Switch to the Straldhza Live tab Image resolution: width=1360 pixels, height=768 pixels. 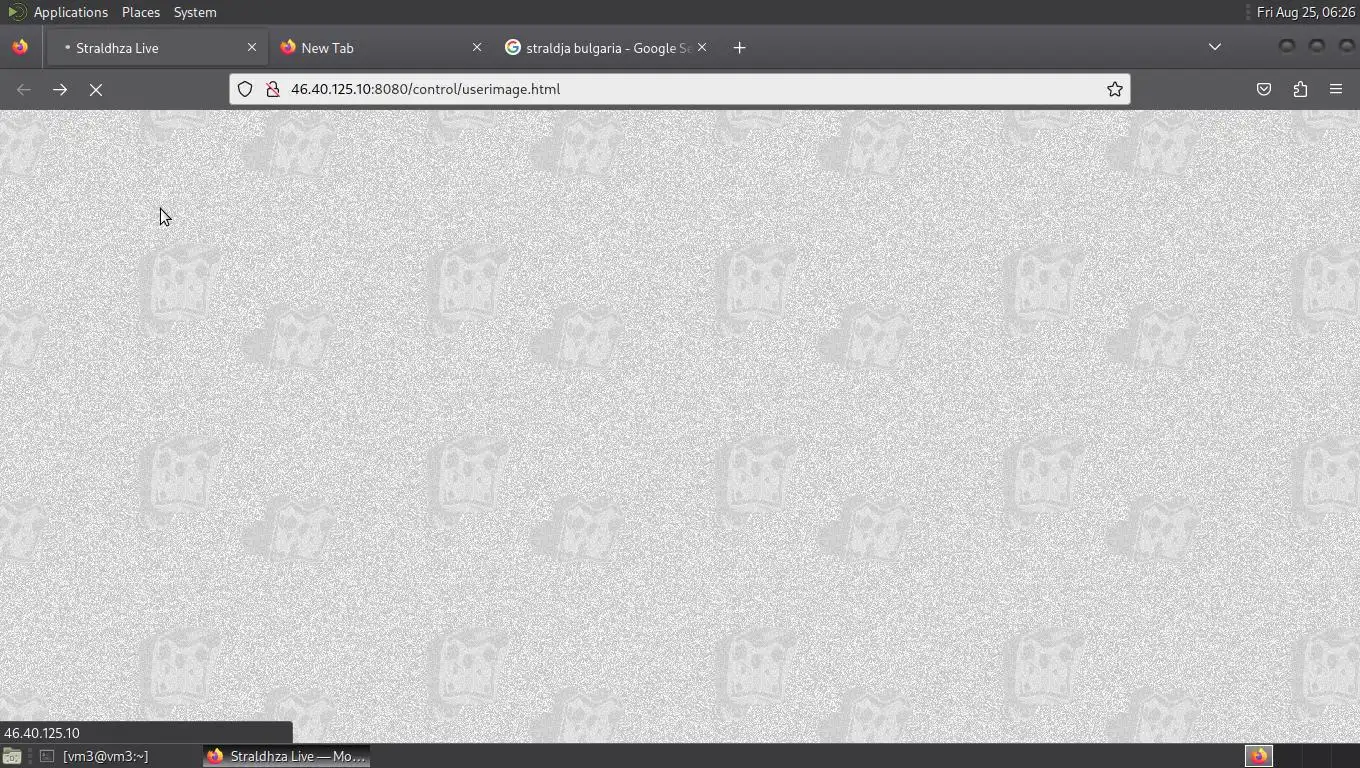155,48
